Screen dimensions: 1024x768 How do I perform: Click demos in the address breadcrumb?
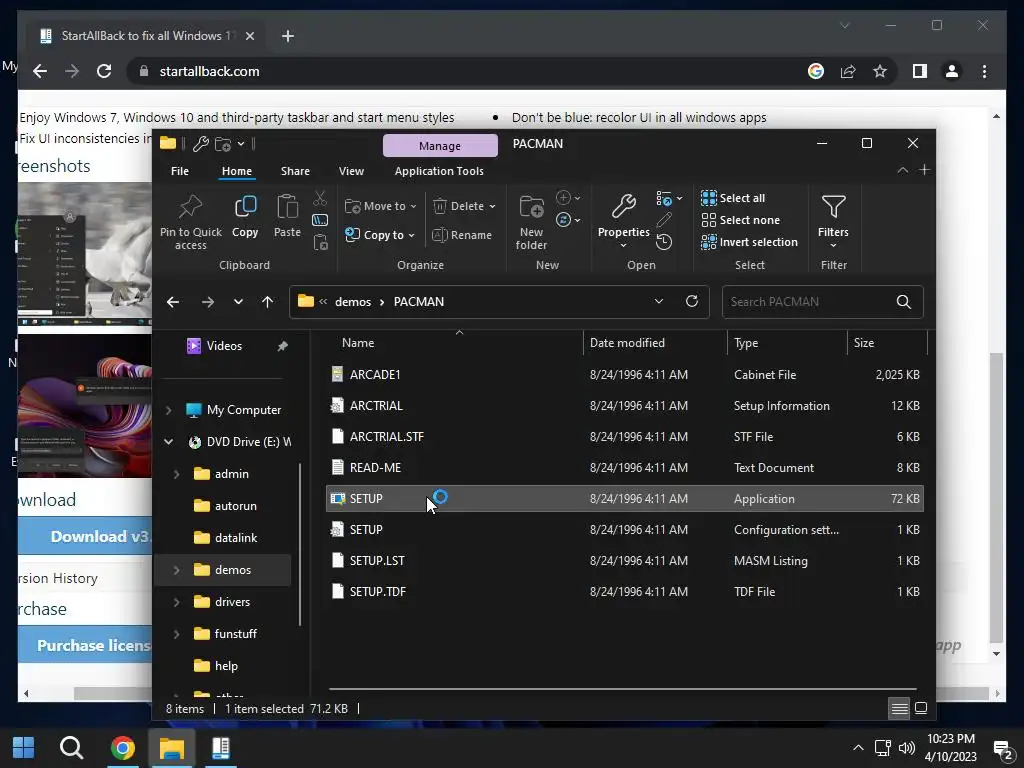pos(353,302)
